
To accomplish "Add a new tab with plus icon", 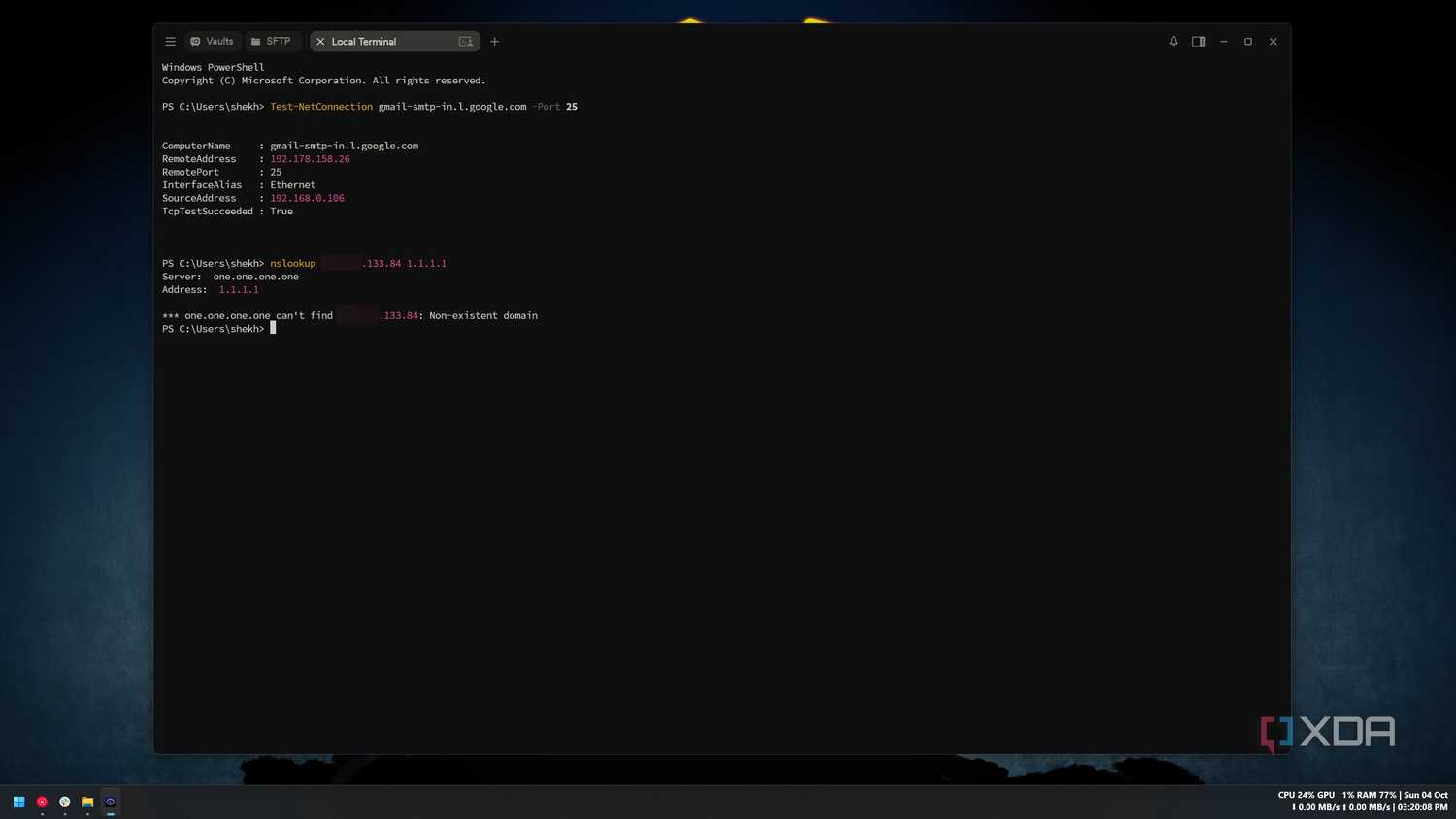I will click(x=494, y=42).
